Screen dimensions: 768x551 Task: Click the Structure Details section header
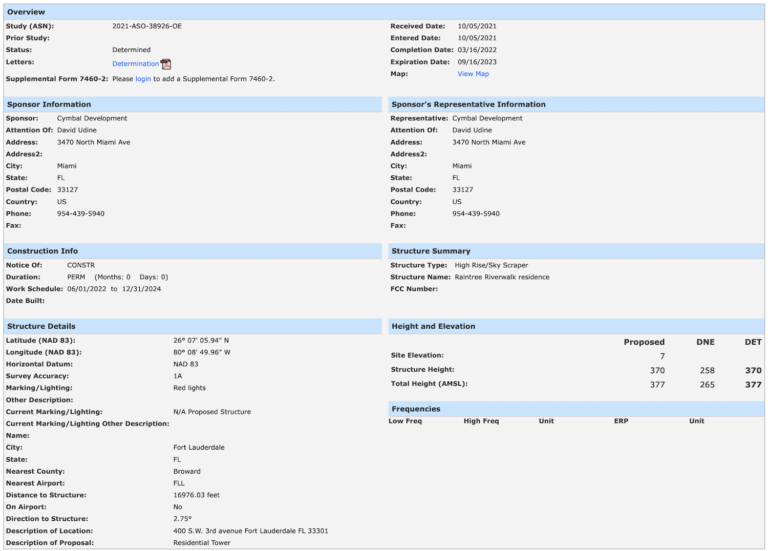tap(192, 326)
